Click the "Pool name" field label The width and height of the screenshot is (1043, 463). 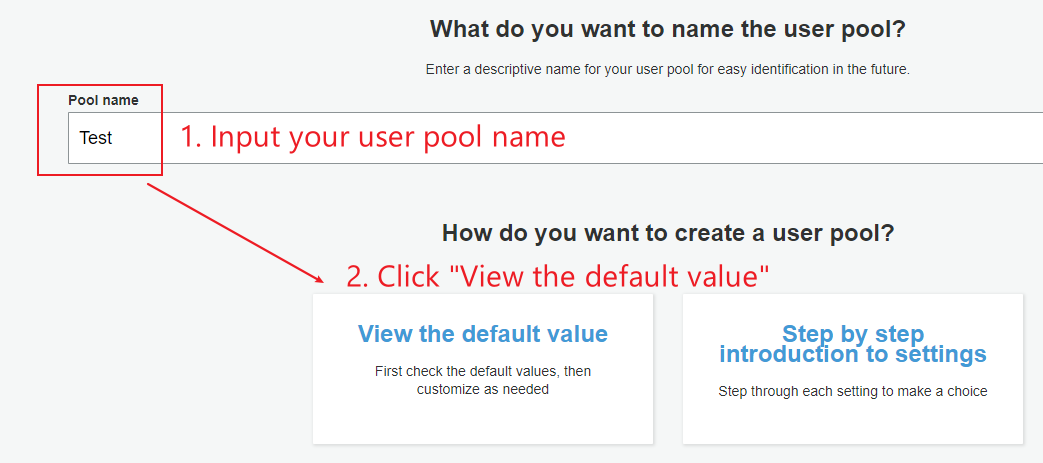103,100
